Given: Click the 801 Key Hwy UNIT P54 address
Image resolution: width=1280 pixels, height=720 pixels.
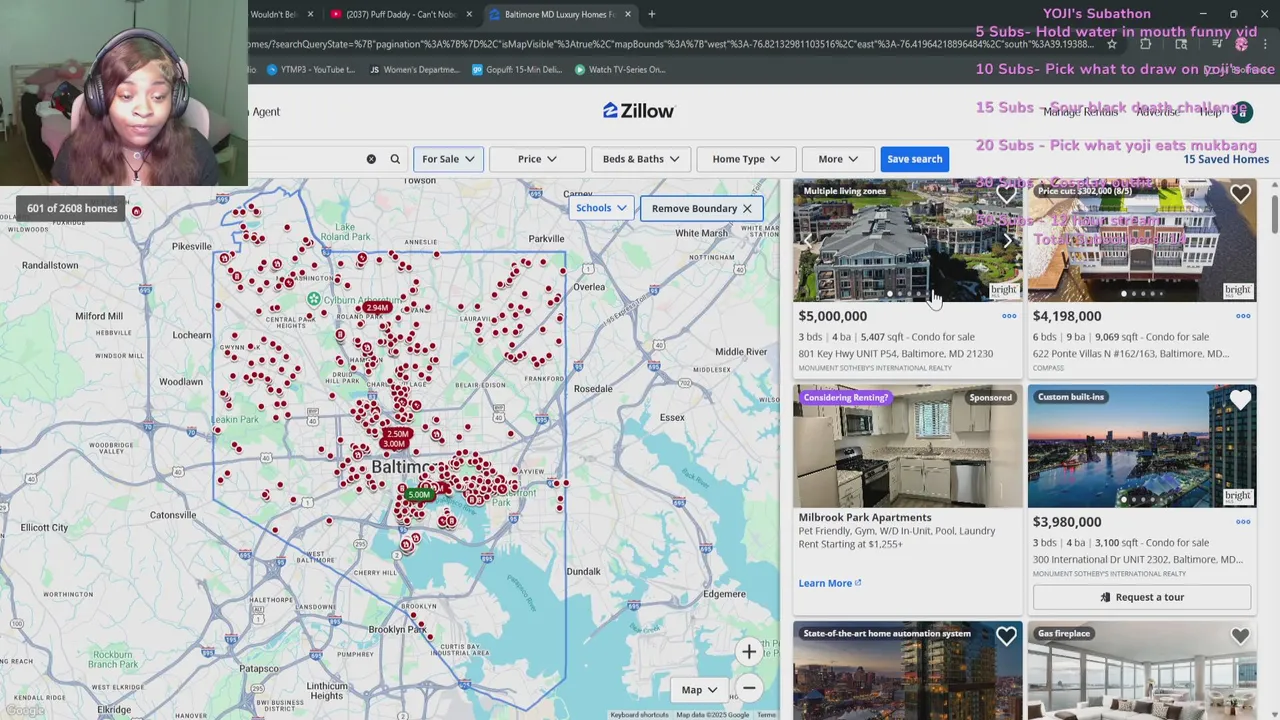Looking at the screenshot, I should point(895,353).
